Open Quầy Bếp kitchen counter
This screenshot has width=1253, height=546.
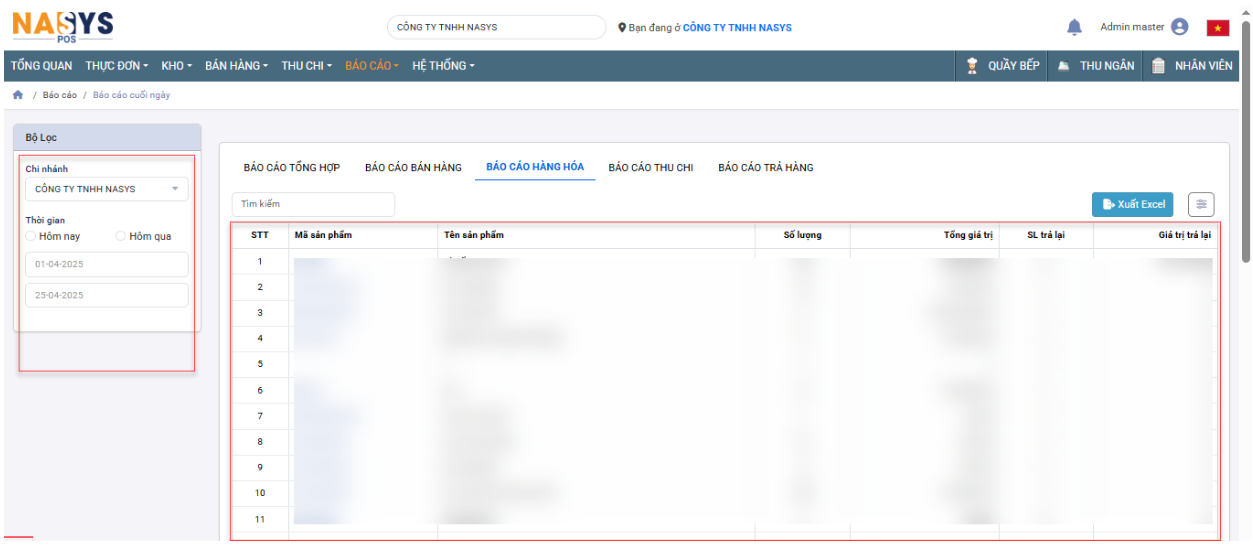[x=1003, y=66]
